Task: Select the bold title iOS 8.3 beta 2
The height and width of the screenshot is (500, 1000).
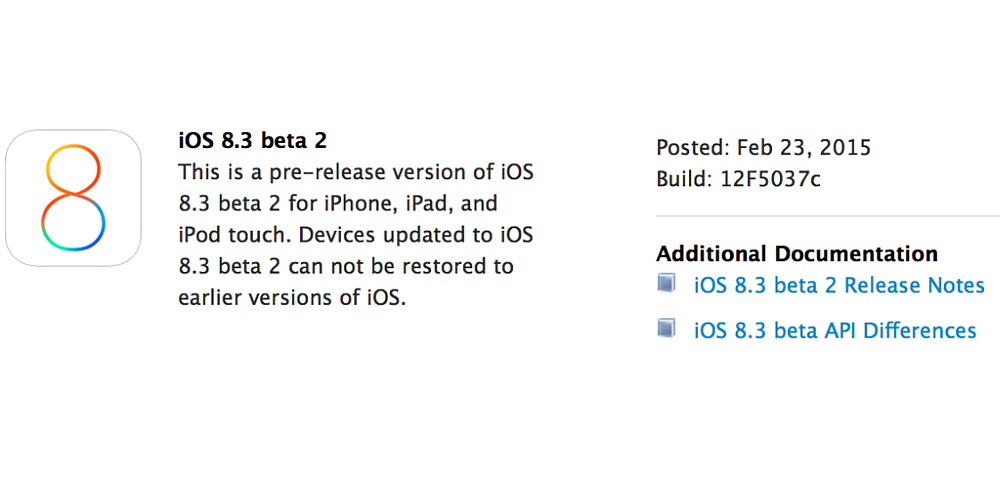Action: click(253, 141)
